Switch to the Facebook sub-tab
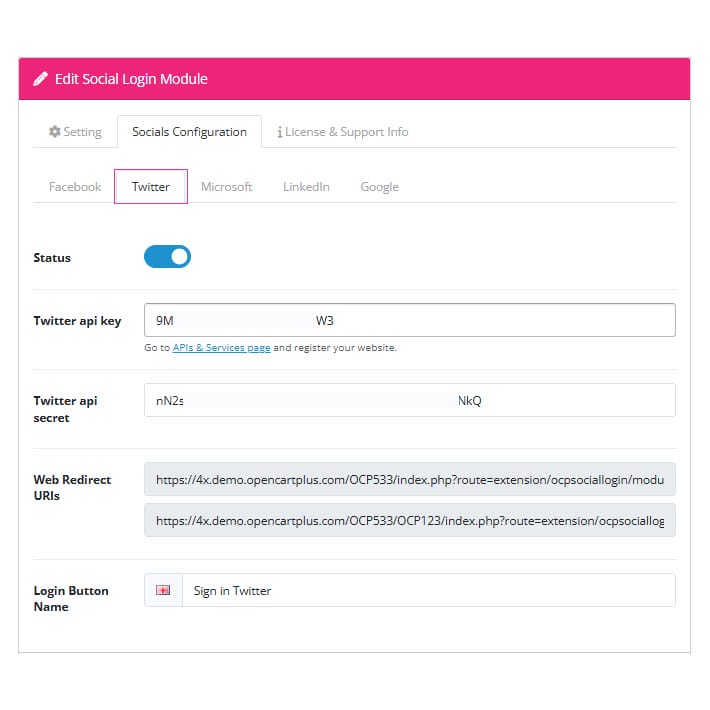This screenshot has height=710, width=710. coord(75,187)
